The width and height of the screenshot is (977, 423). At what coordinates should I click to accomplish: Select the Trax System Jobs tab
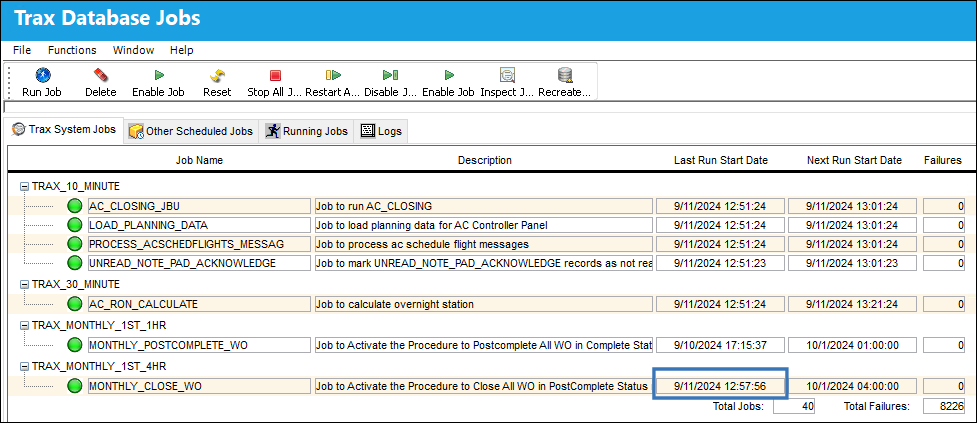64,130
